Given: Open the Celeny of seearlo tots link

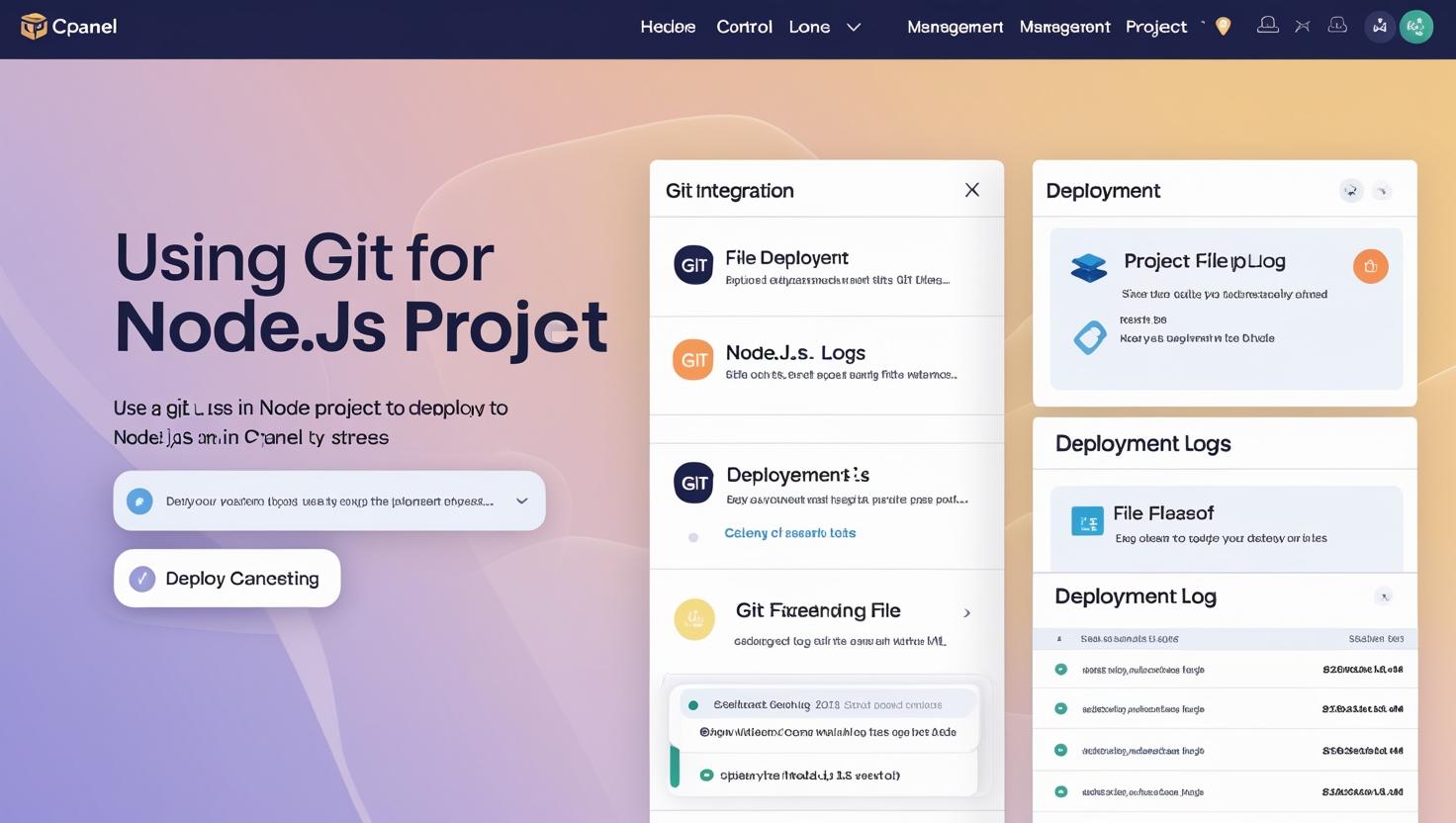Looking at the screenshot, I should coord(789,533).
